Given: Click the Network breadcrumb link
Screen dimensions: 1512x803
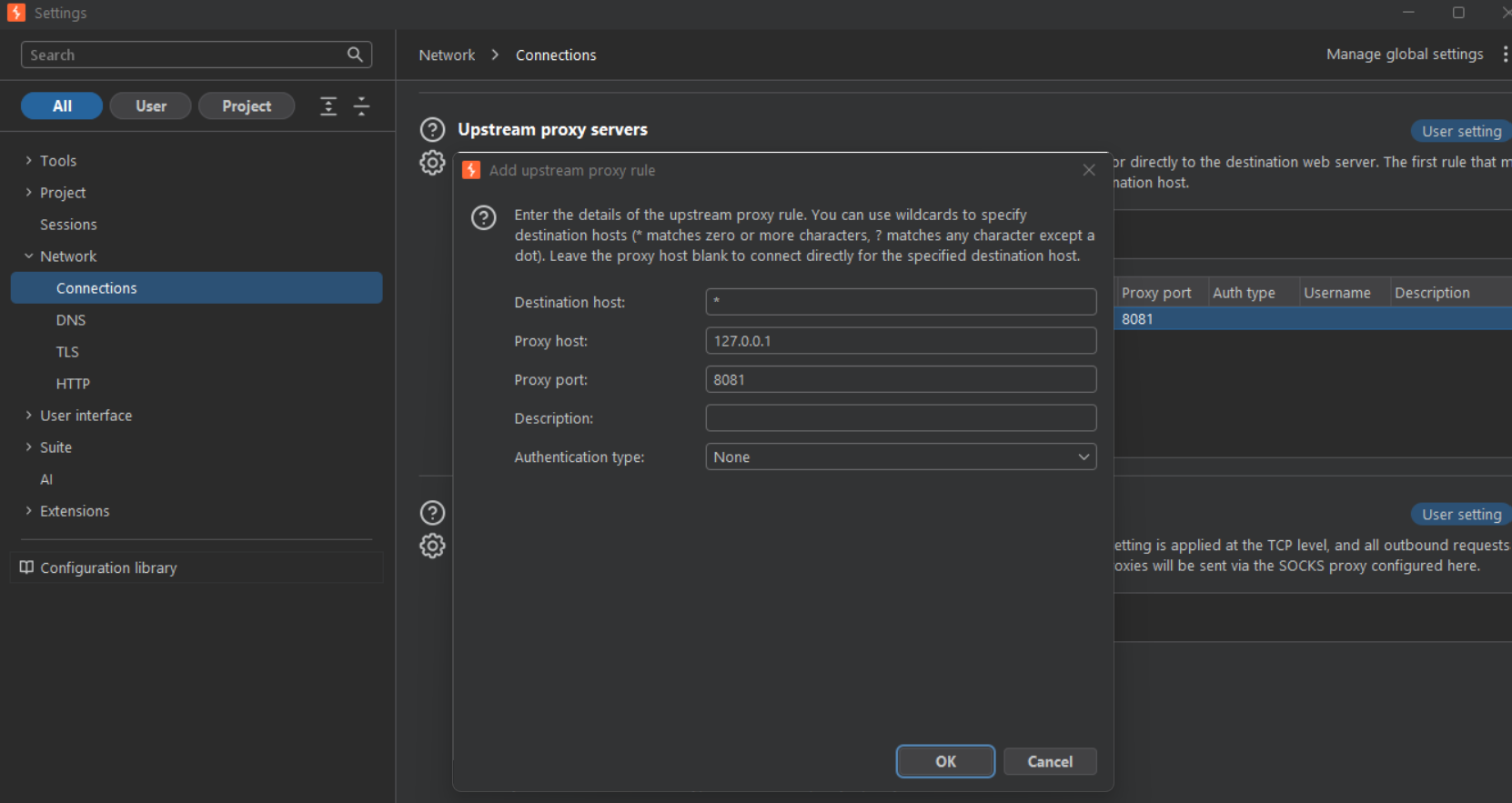Looking at the screenshot, I should pyautogui.click(x=447, y=55).
